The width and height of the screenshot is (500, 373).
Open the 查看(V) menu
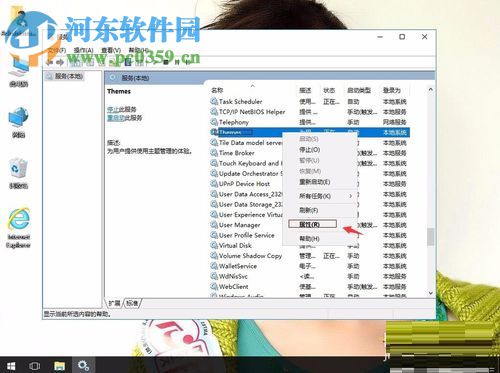(x=111, y=50)
